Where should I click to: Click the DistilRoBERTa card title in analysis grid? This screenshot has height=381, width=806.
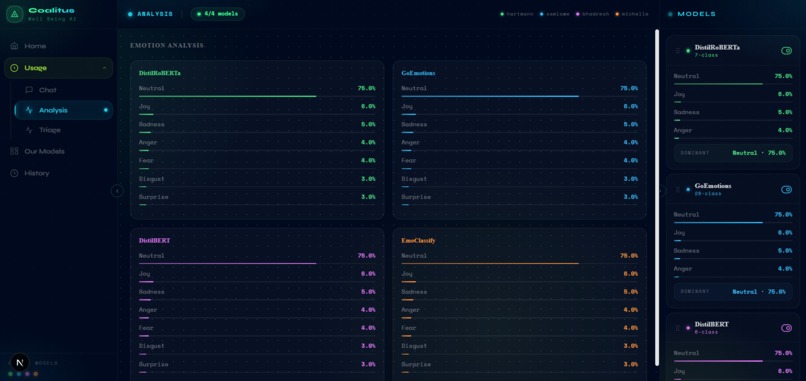[159, 73]
